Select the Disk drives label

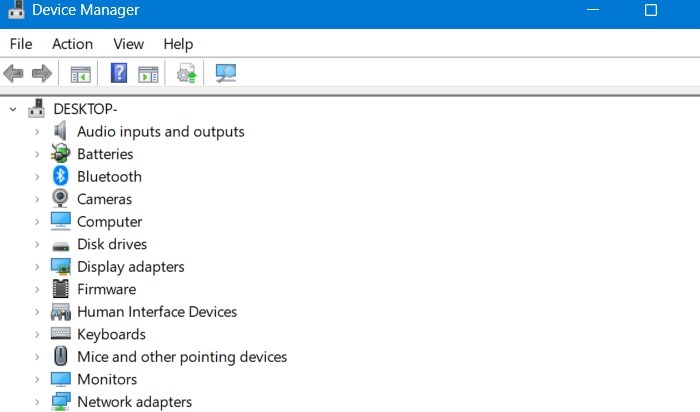point(112,244)
